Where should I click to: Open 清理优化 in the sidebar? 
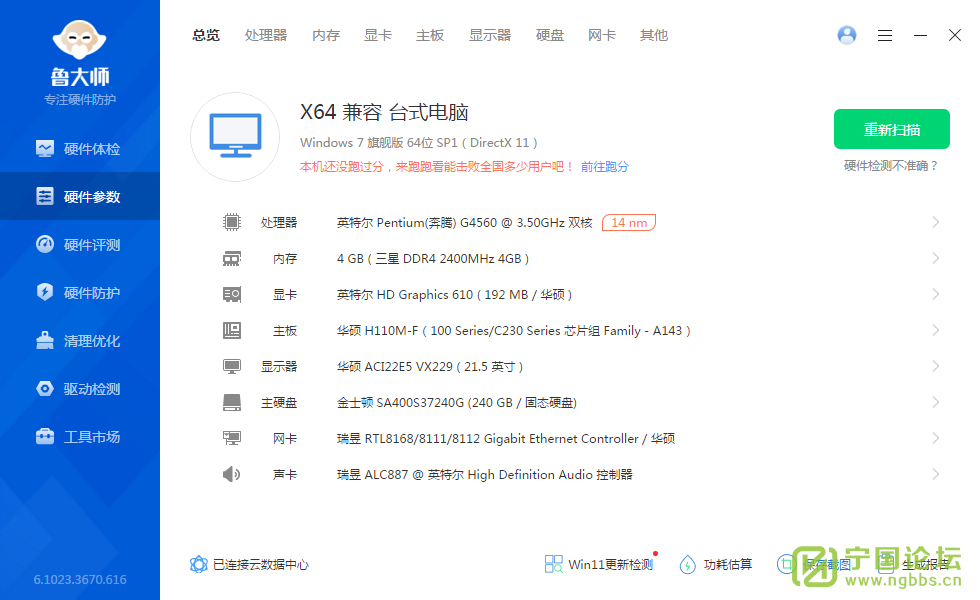pos(79,341)
